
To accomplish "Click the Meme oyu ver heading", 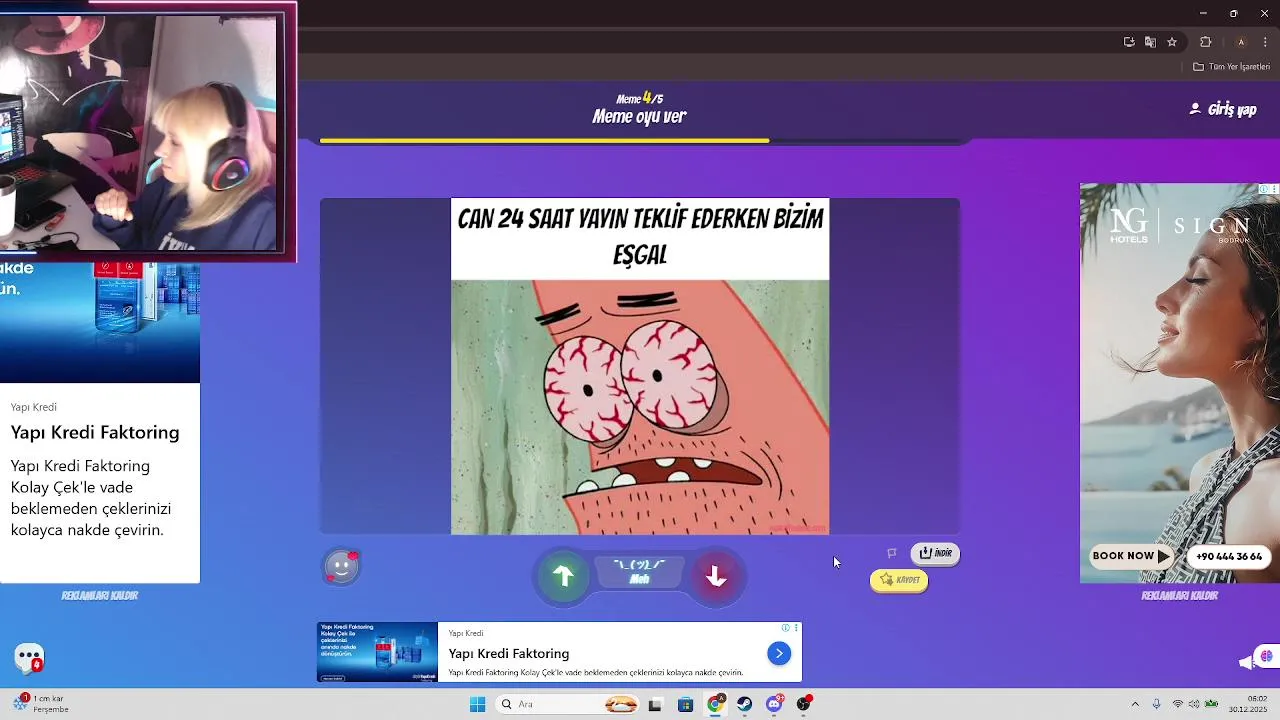I will coord(639,117).
